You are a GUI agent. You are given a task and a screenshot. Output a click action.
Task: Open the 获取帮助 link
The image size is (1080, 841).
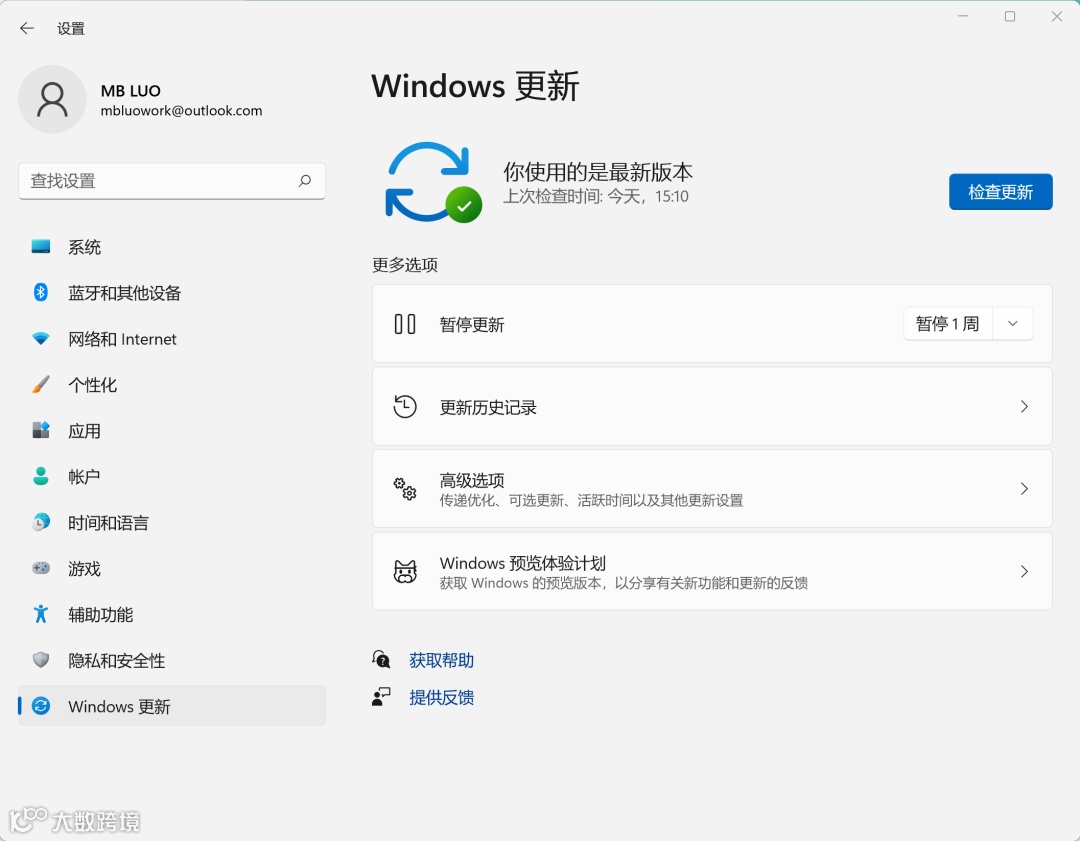pyautogui.click(x=442, y=660)
